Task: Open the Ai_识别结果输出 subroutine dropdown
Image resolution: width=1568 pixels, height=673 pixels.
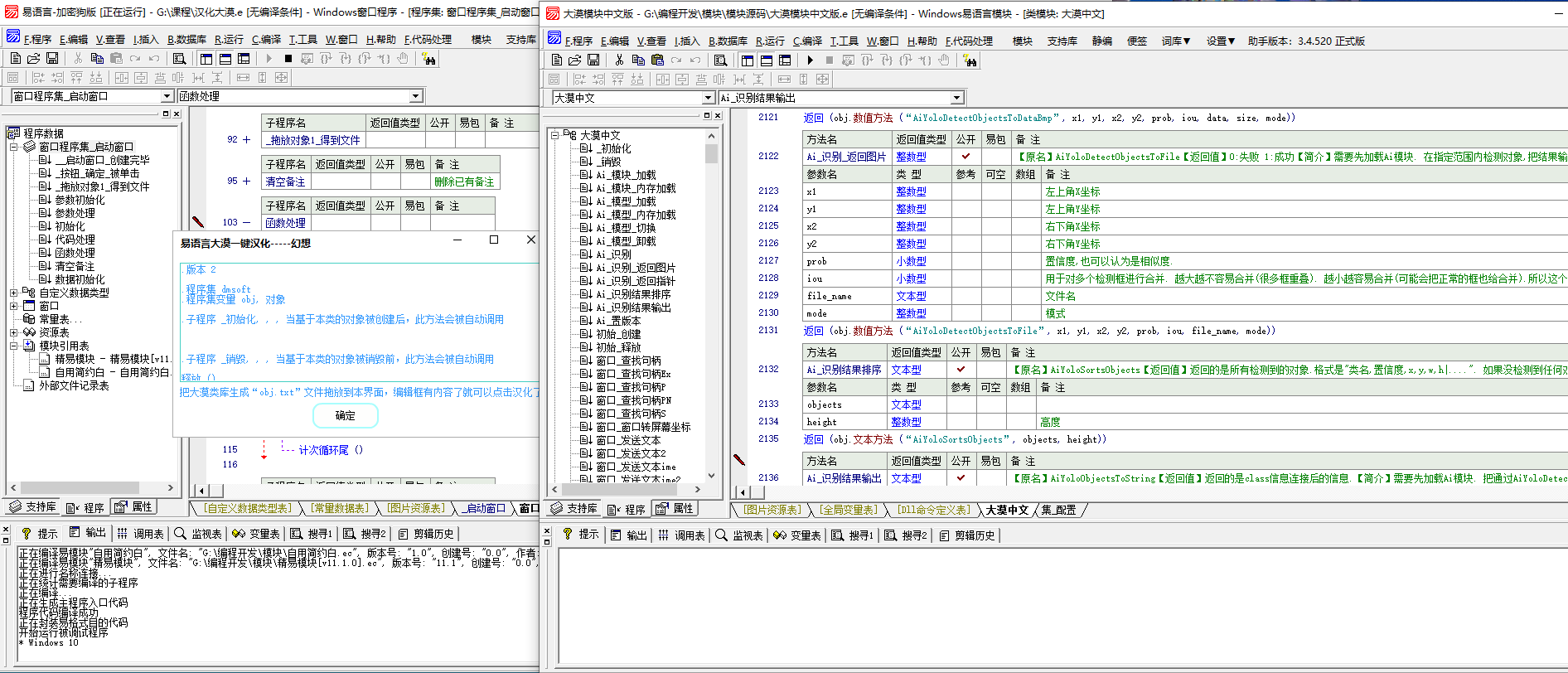Action: click(956, 98)
